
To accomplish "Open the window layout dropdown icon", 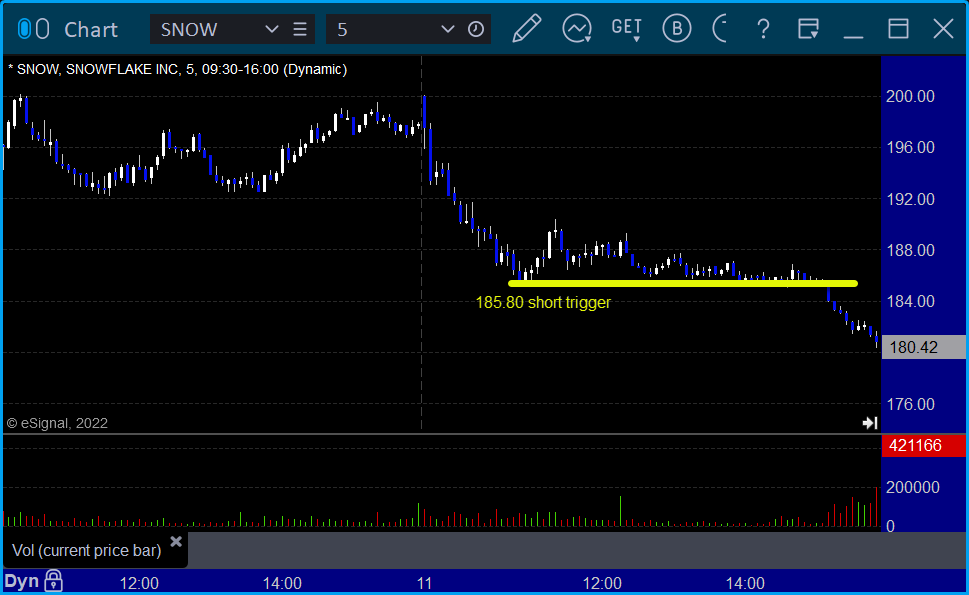I will click(808, 29).
